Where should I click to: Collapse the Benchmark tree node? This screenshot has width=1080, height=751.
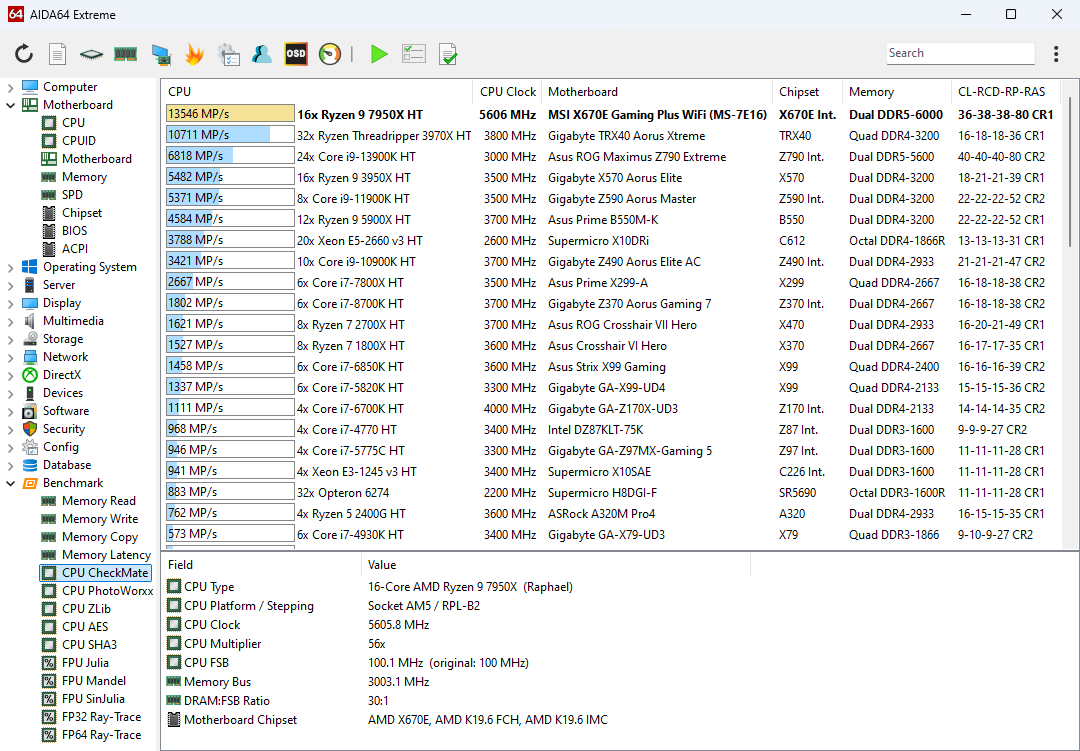(11, 483)
